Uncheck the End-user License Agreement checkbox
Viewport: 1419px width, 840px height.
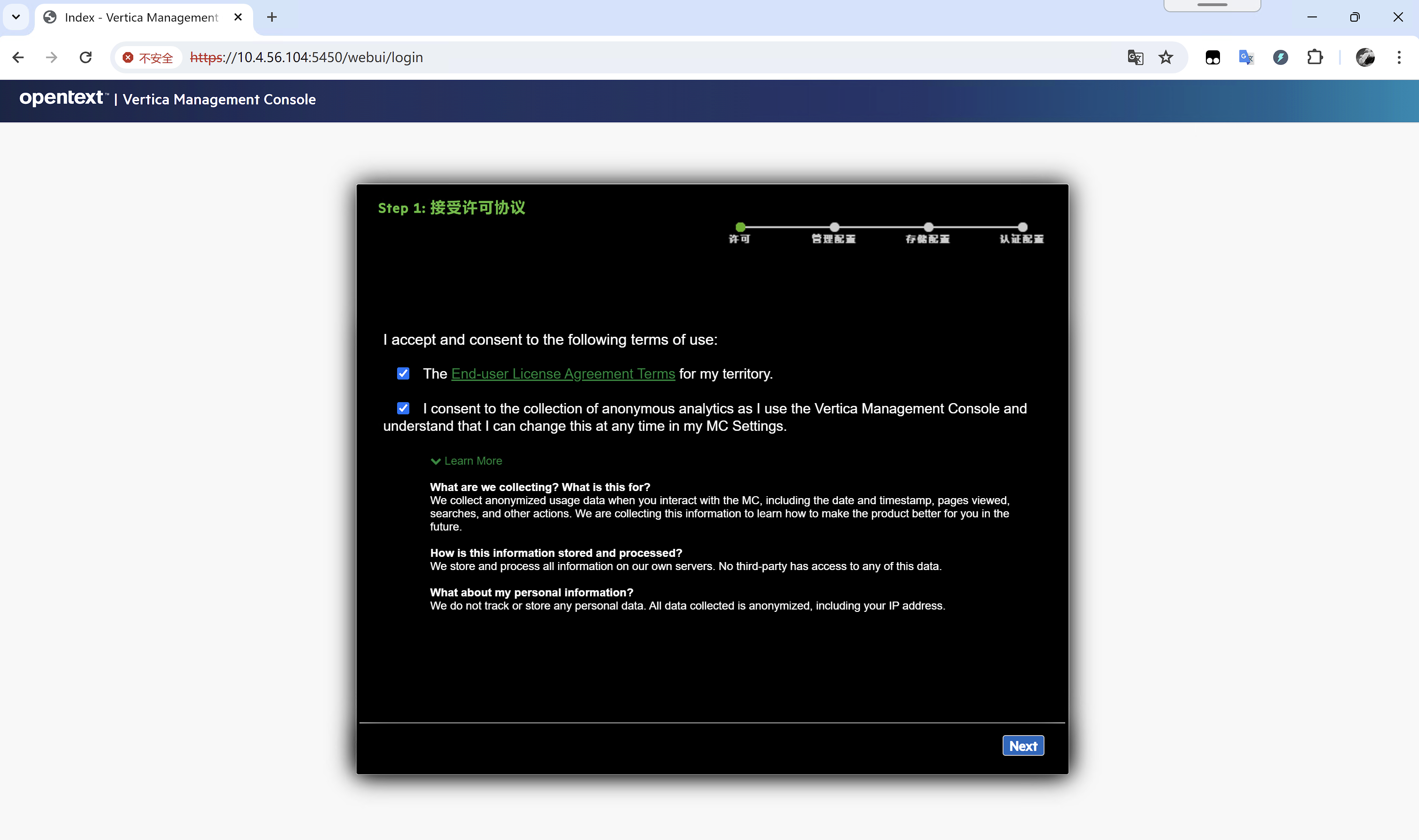coord(403,373)
